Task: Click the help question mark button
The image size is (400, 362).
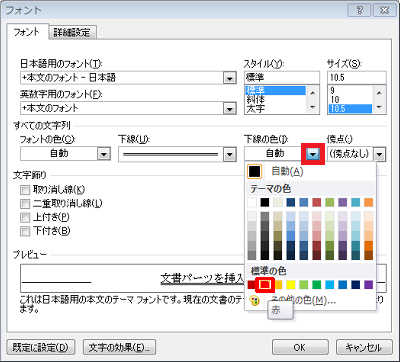Action: coord(359,10)
